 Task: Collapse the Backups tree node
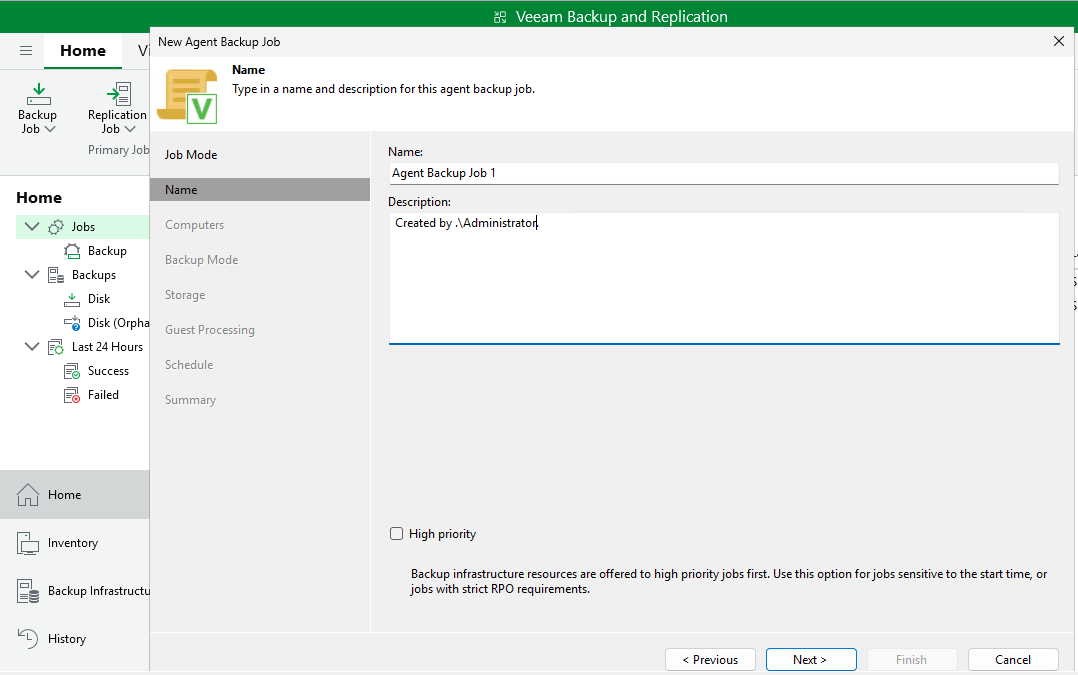pos(32,274)
